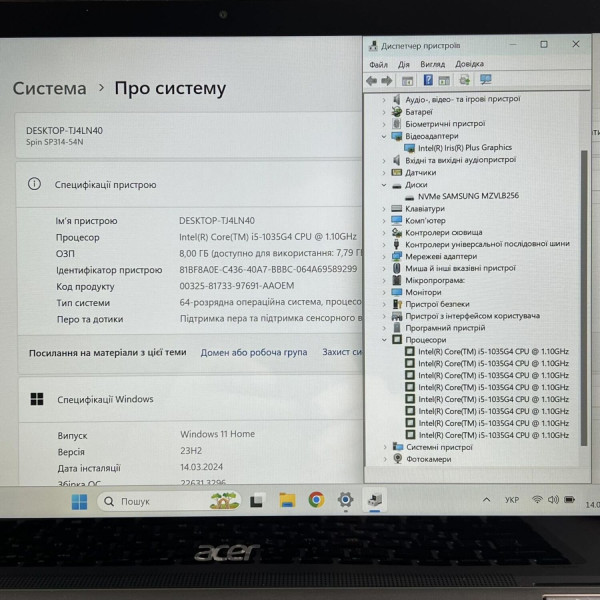
Task: Click the Device Manager vertical scrollbar
Action: pyautogui.click(x=584, y=298)
